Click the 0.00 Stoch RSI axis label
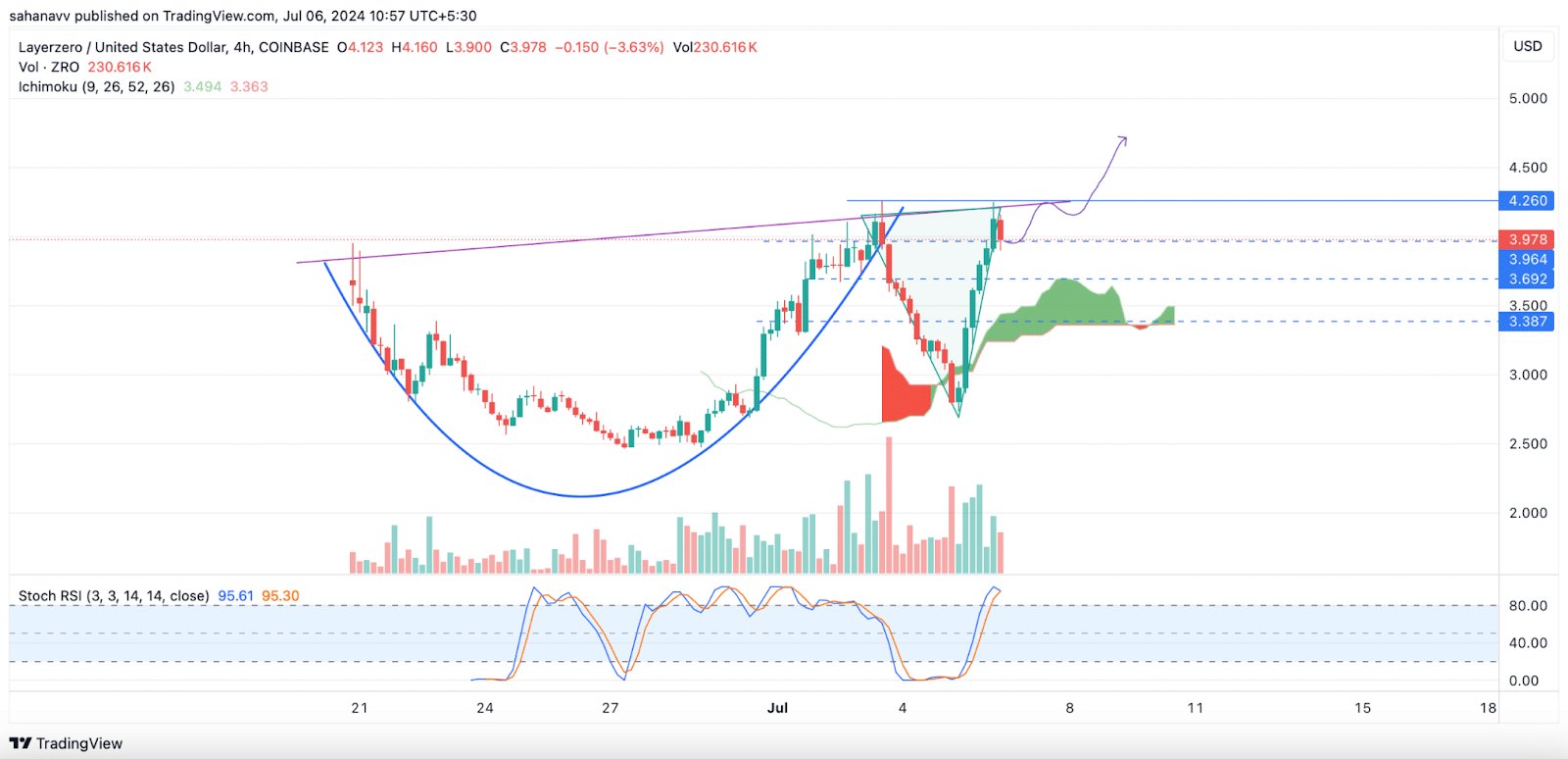Image resolution: width=1568 pixels, height=759 pixels. 1524,681
